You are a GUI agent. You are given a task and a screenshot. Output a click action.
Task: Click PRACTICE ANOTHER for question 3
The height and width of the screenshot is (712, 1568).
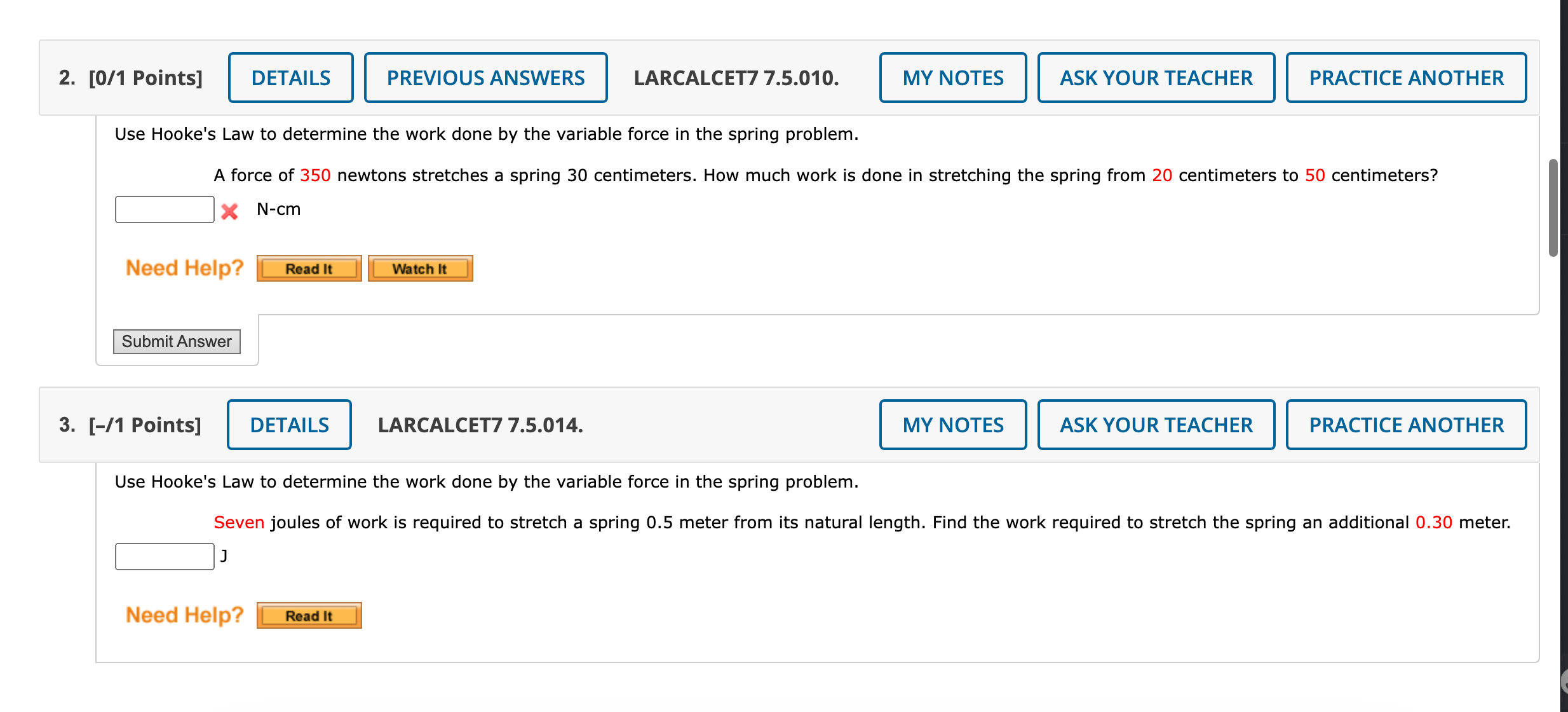(1405, 424)
